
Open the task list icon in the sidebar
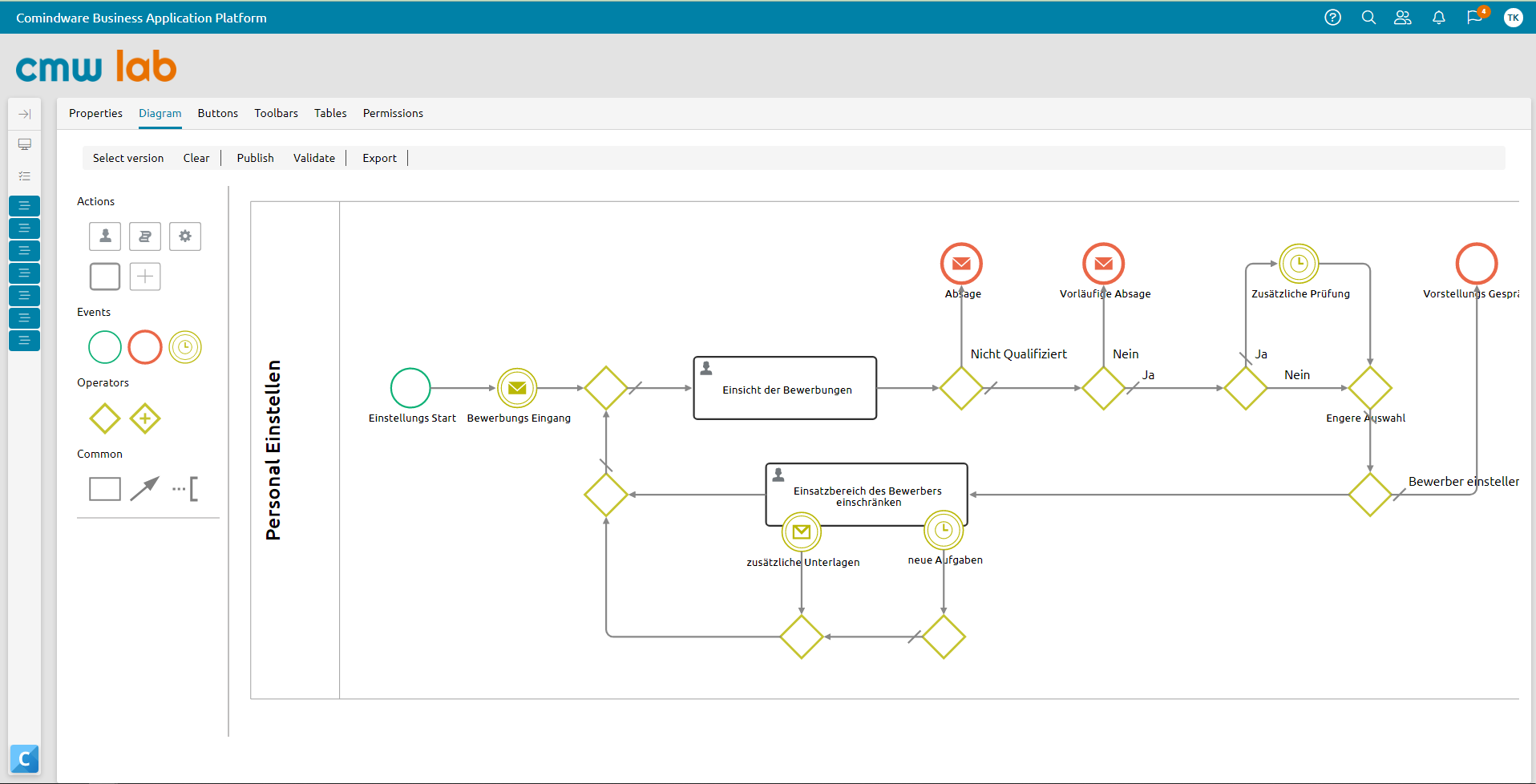click(25, 176)
